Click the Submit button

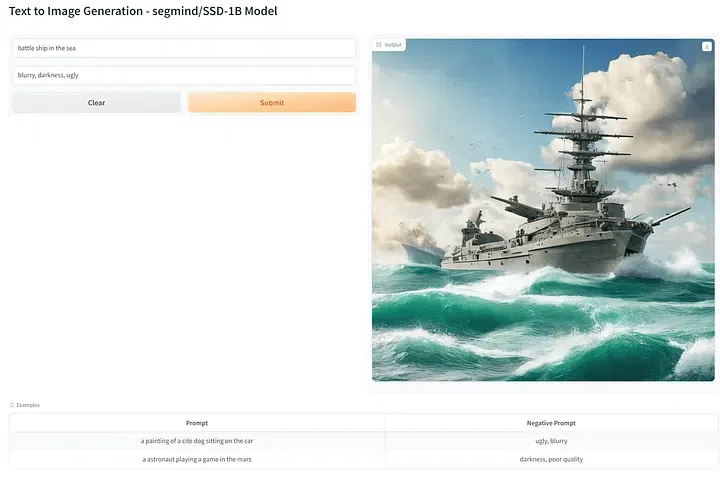[x=272, y=102]
